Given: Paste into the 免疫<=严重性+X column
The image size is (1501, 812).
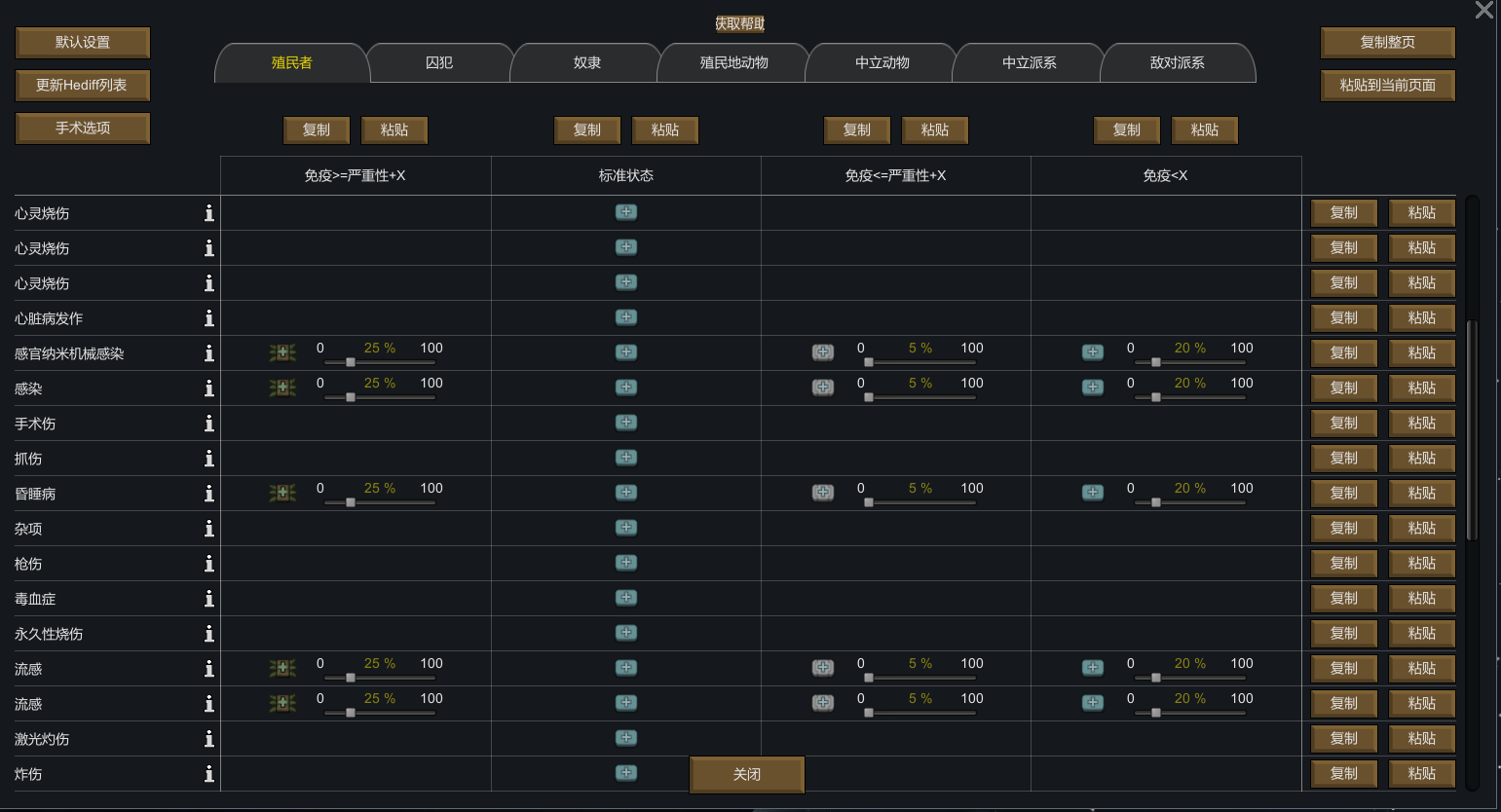Looking at the screenshot, I should tap(935, 130).
